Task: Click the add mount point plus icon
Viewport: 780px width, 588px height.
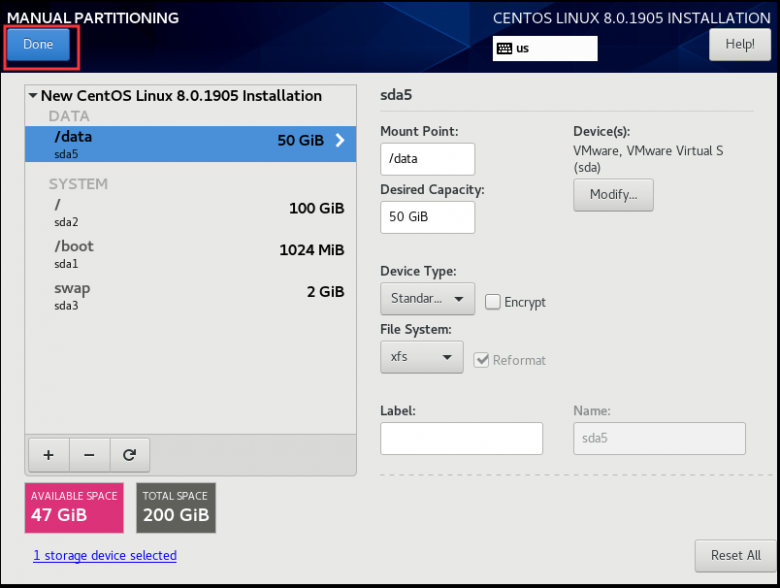Action: point(48,454)
